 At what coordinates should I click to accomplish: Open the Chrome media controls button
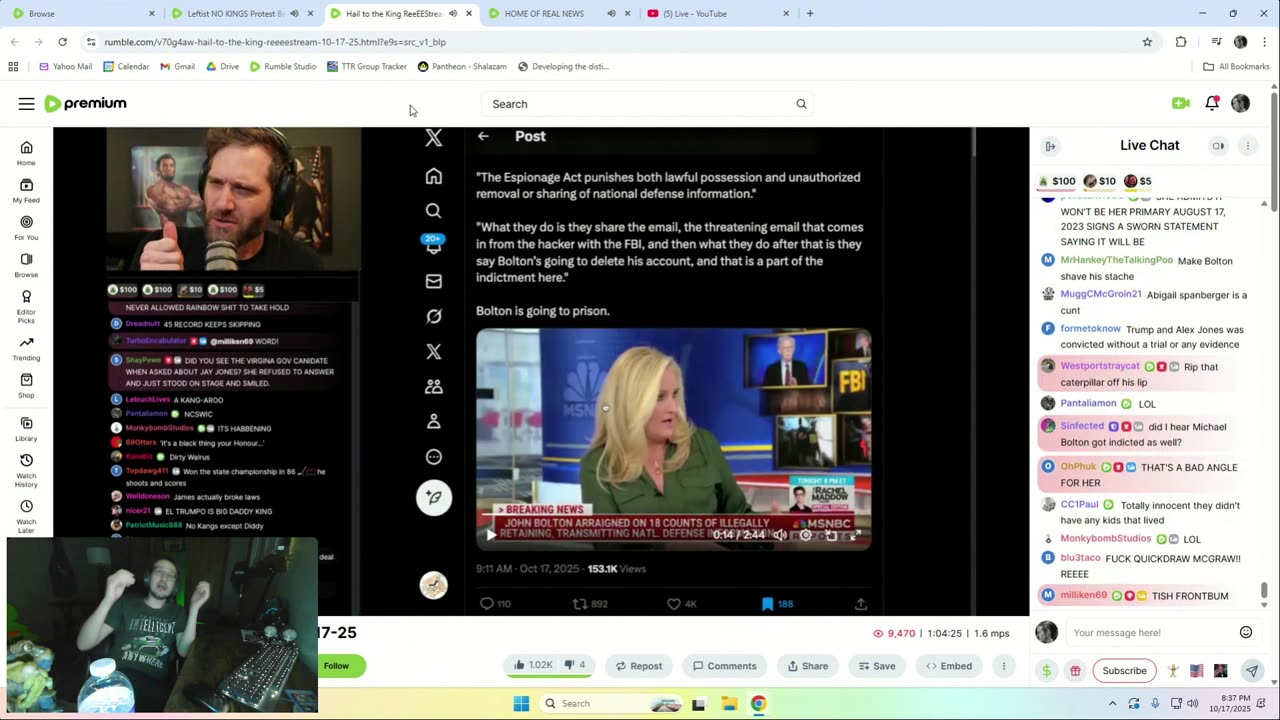pos(1216,42)
